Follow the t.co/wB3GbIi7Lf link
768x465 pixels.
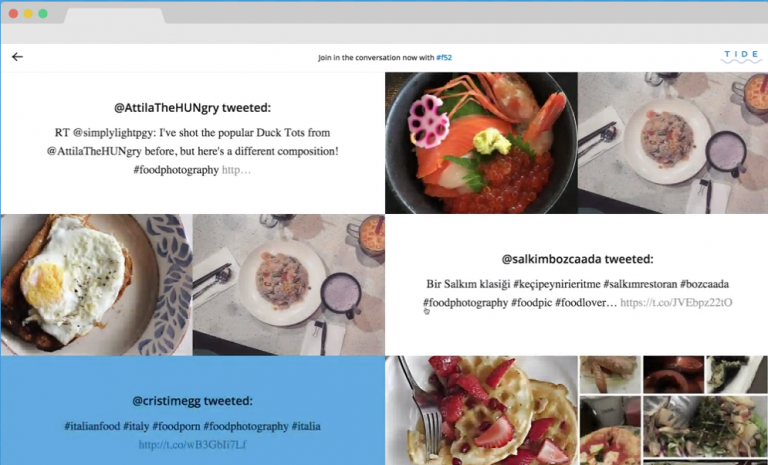192,445
